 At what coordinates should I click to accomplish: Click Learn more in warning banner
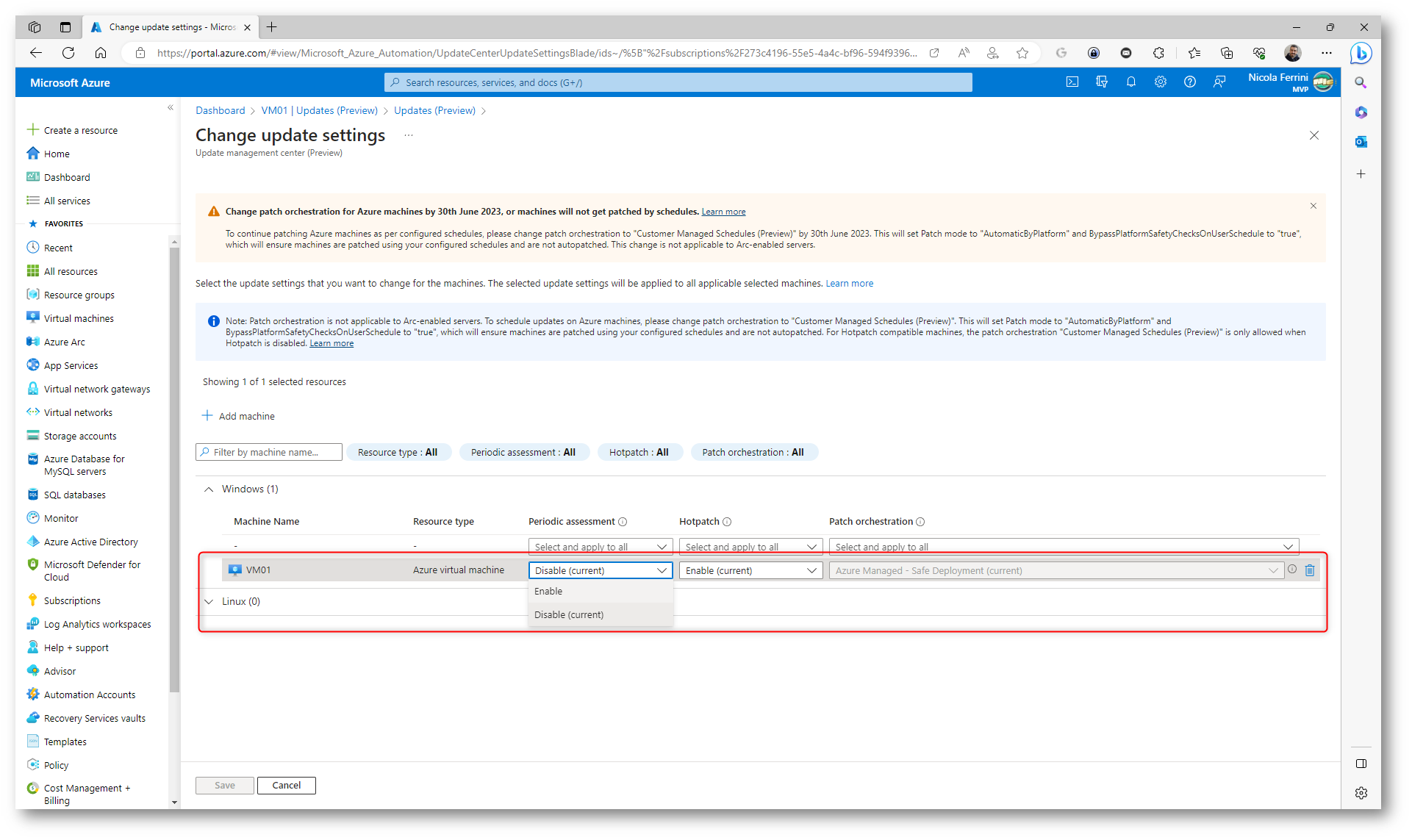723,212
